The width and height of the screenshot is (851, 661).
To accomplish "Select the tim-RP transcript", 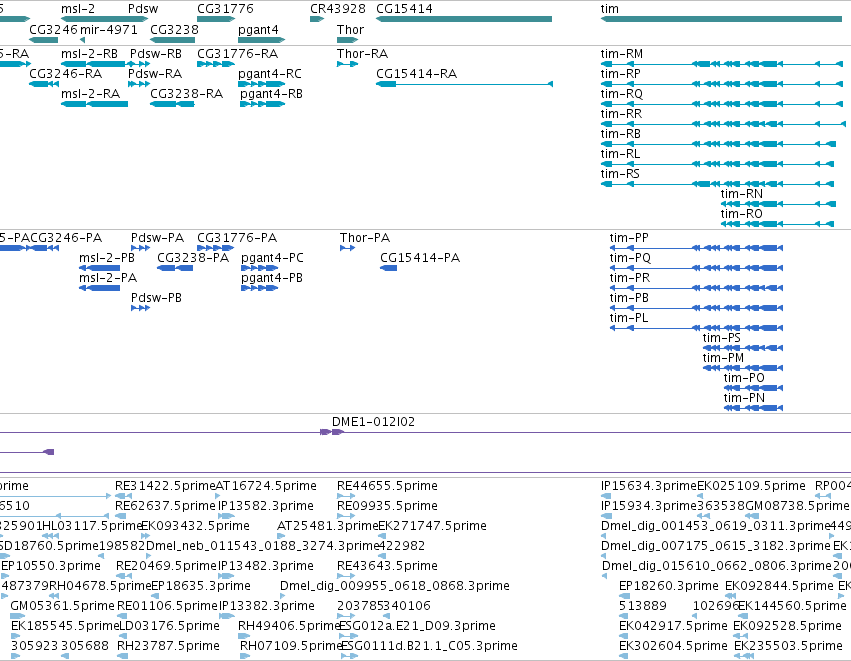I will (x=722, y=84).
